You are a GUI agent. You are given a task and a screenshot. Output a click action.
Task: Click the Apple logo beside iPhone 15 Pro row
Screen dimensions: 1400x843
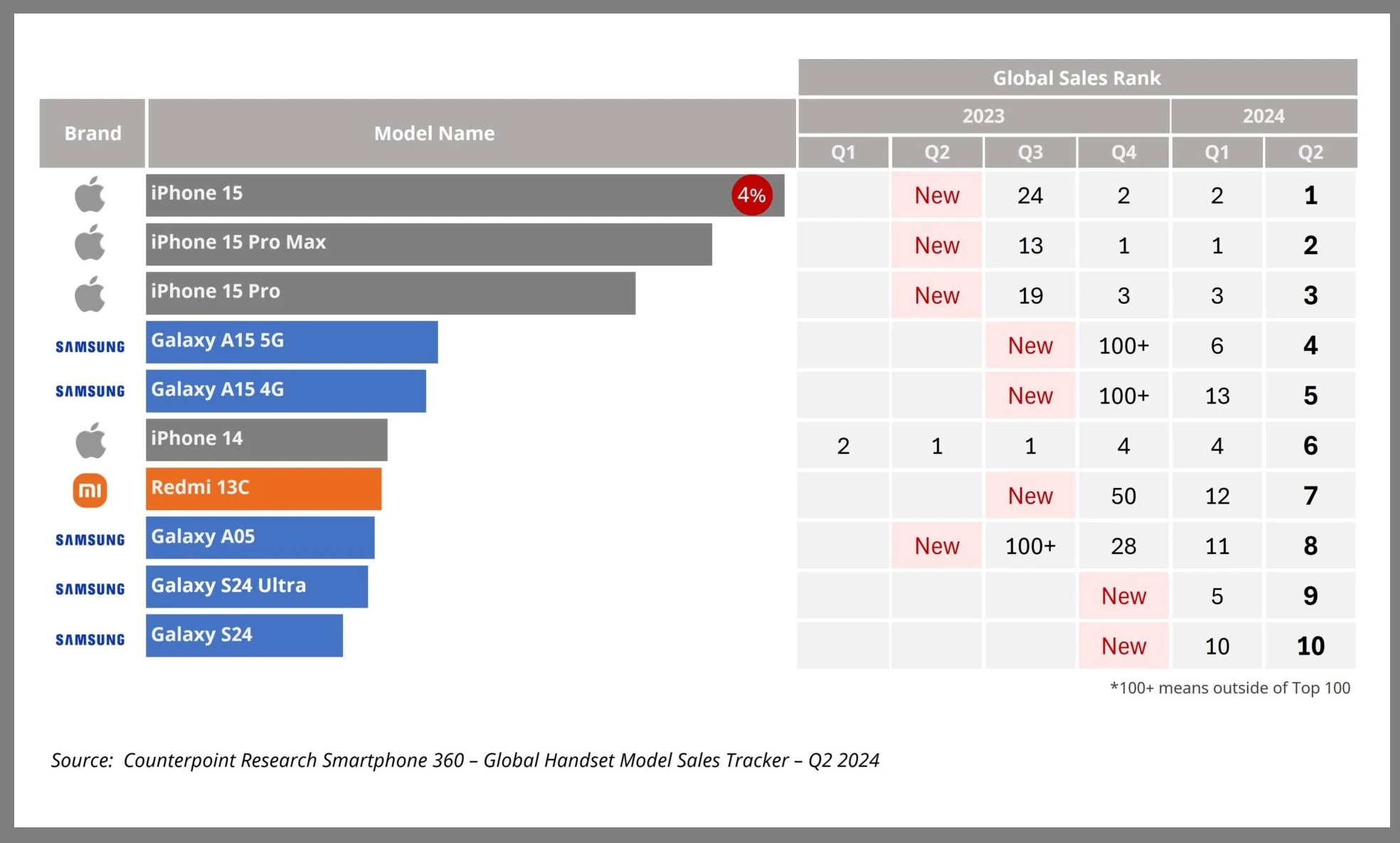pos(90,293)
